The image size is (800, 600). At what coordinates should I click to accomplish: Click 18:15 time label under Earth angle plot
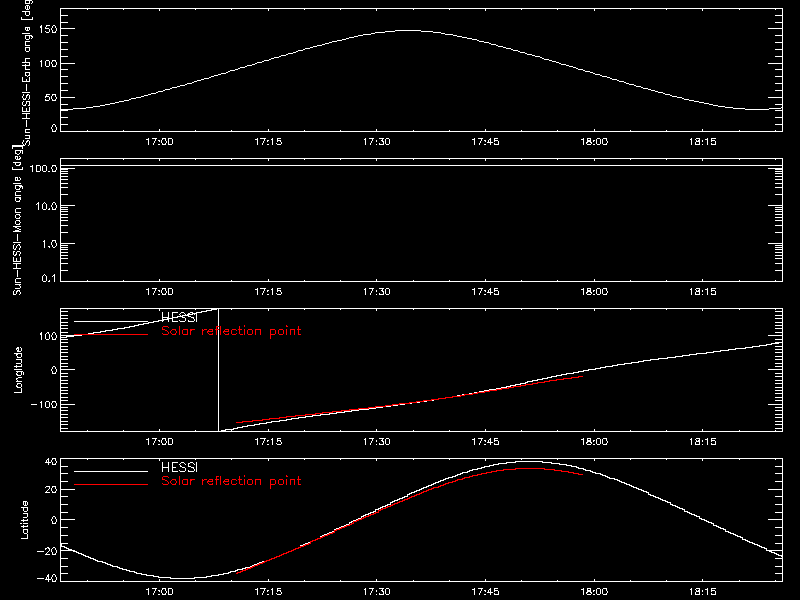[703, 142]
